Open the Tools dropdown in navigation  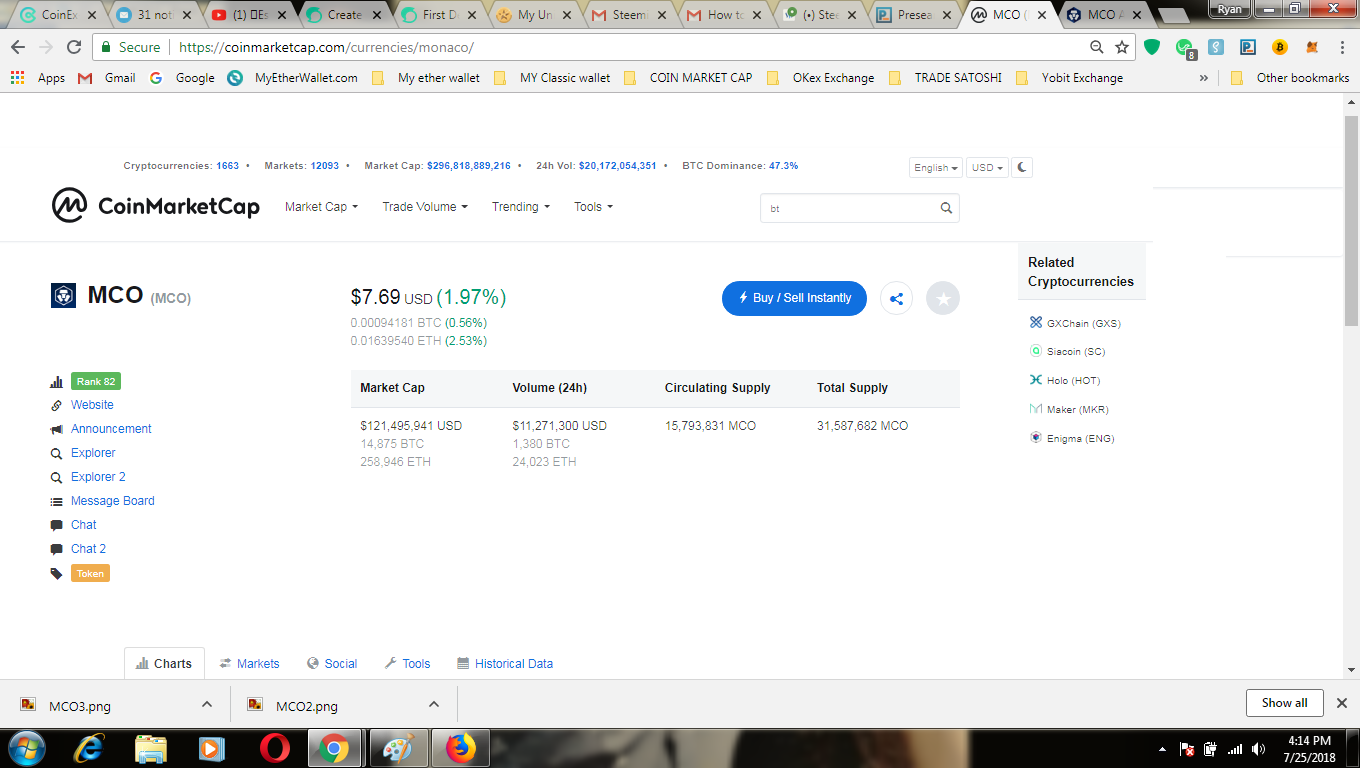click(x=593, y=207)
